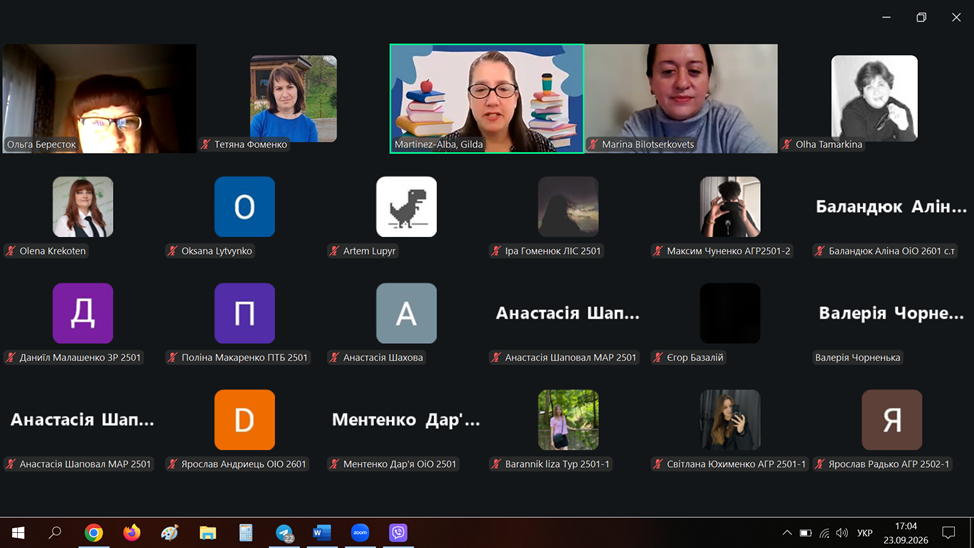Open the notification center icon

click(949, 532)
